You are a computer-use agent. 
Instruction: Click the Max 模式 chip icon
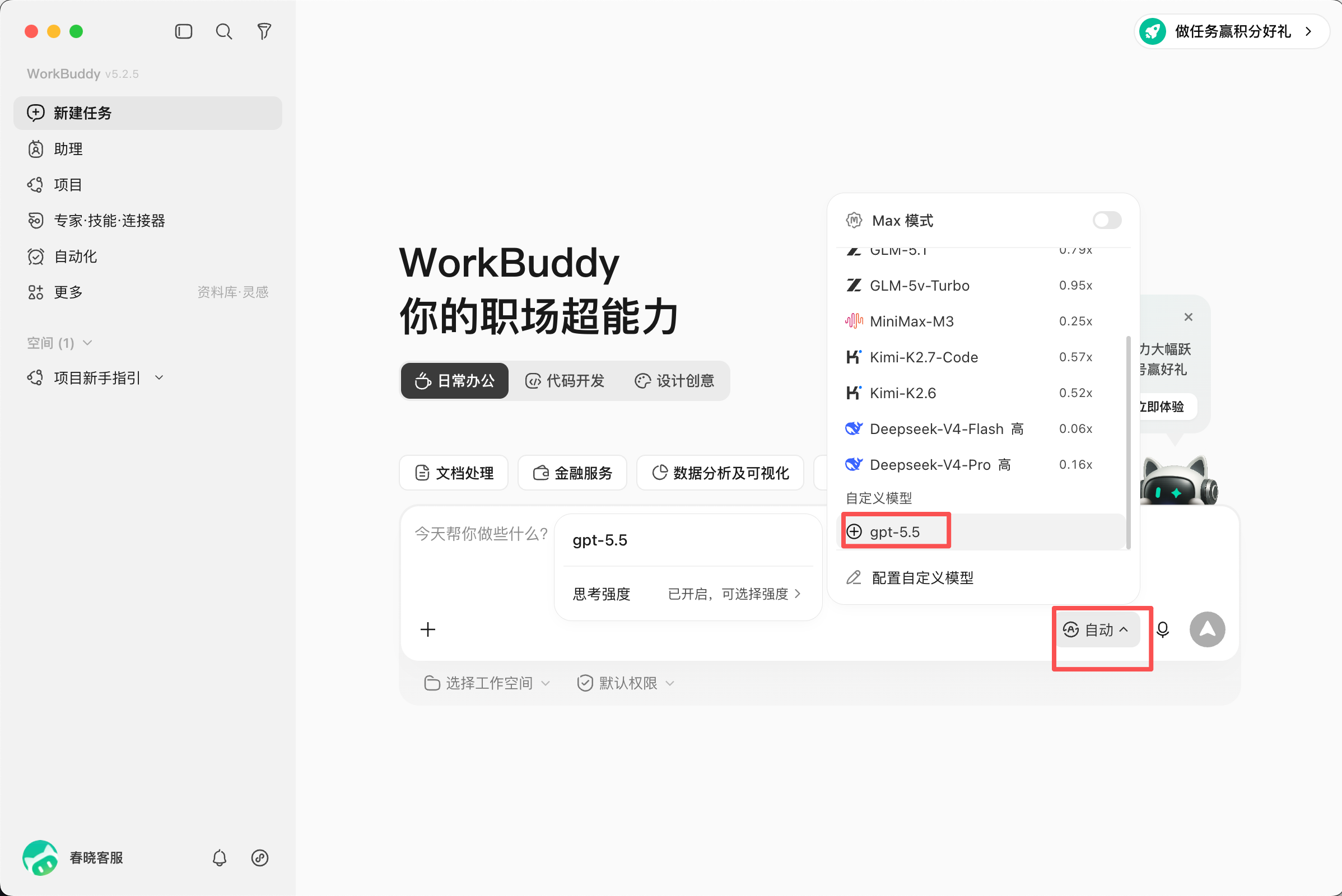(854, 221)
